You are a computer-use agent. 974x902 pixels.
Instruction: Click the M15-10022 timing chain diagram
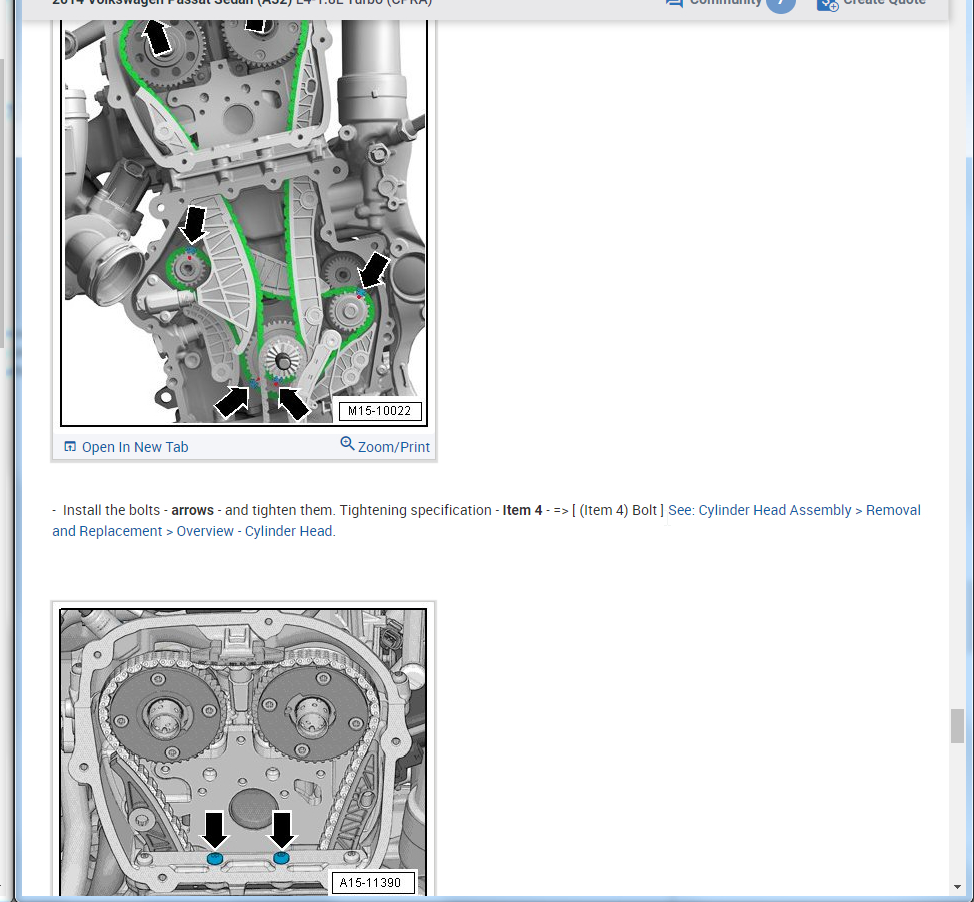pyautogui.click(x=244, y=222)
